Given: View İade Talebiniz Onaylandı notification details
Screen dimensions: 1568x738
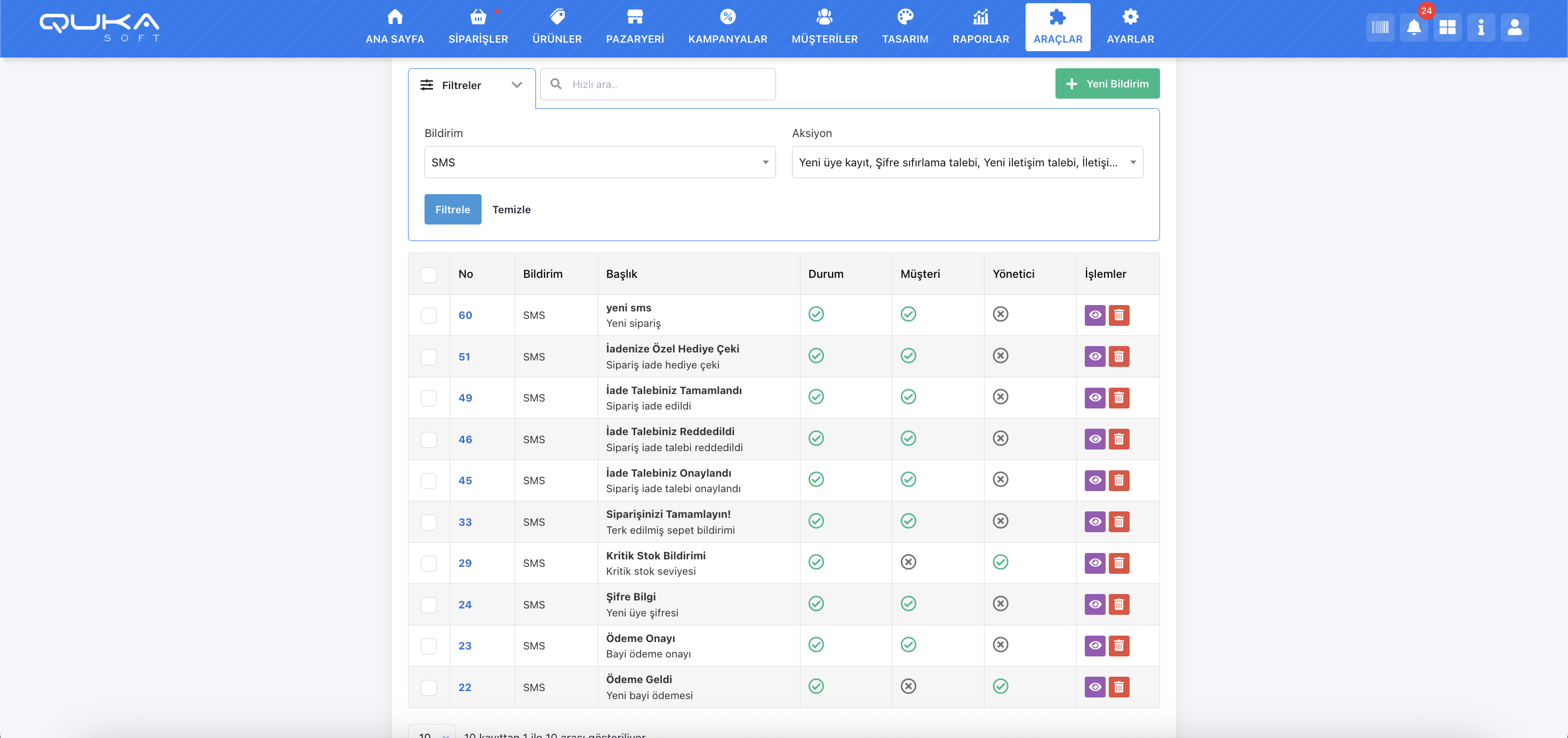Looking at the screenshot, I should coord(1094,480).
